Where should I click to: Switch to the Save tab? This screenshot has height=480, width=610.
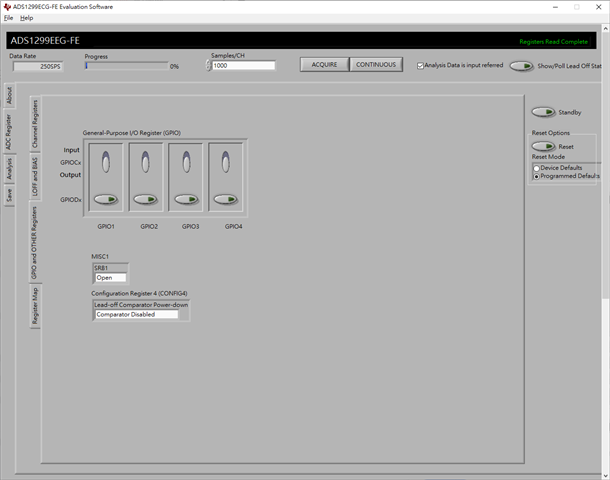[9, 195]
